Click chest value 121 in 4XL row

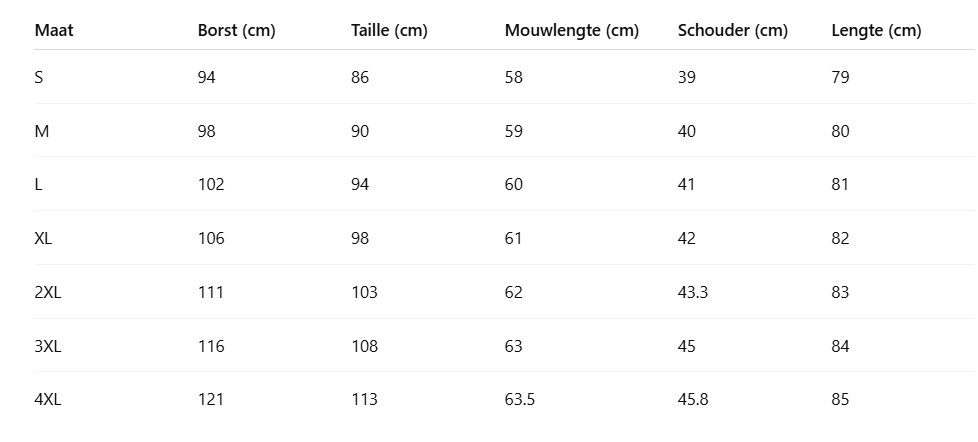coord(211,399)
